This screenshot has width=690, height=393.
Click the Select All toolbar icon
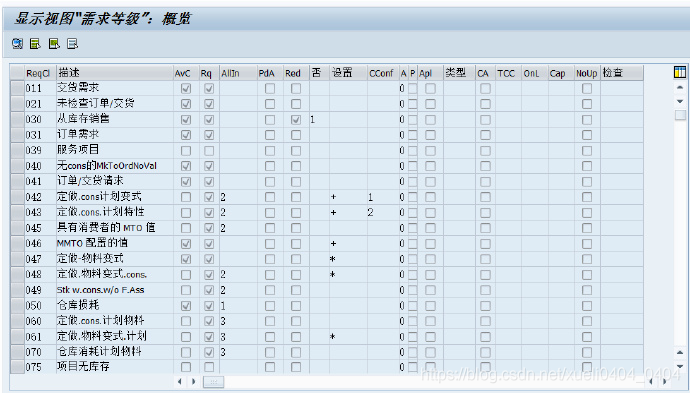[x=35, y=44]
